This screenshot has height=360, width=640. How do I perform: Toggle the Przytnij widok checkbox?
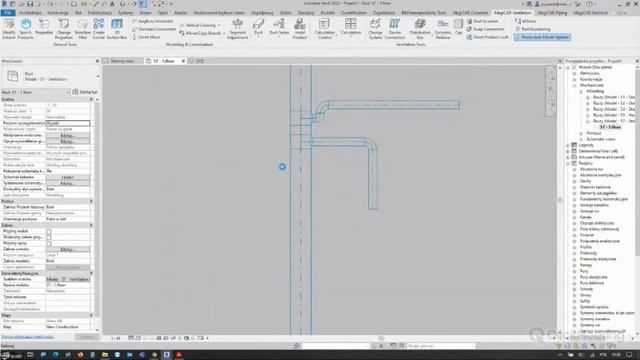(49, 231)
